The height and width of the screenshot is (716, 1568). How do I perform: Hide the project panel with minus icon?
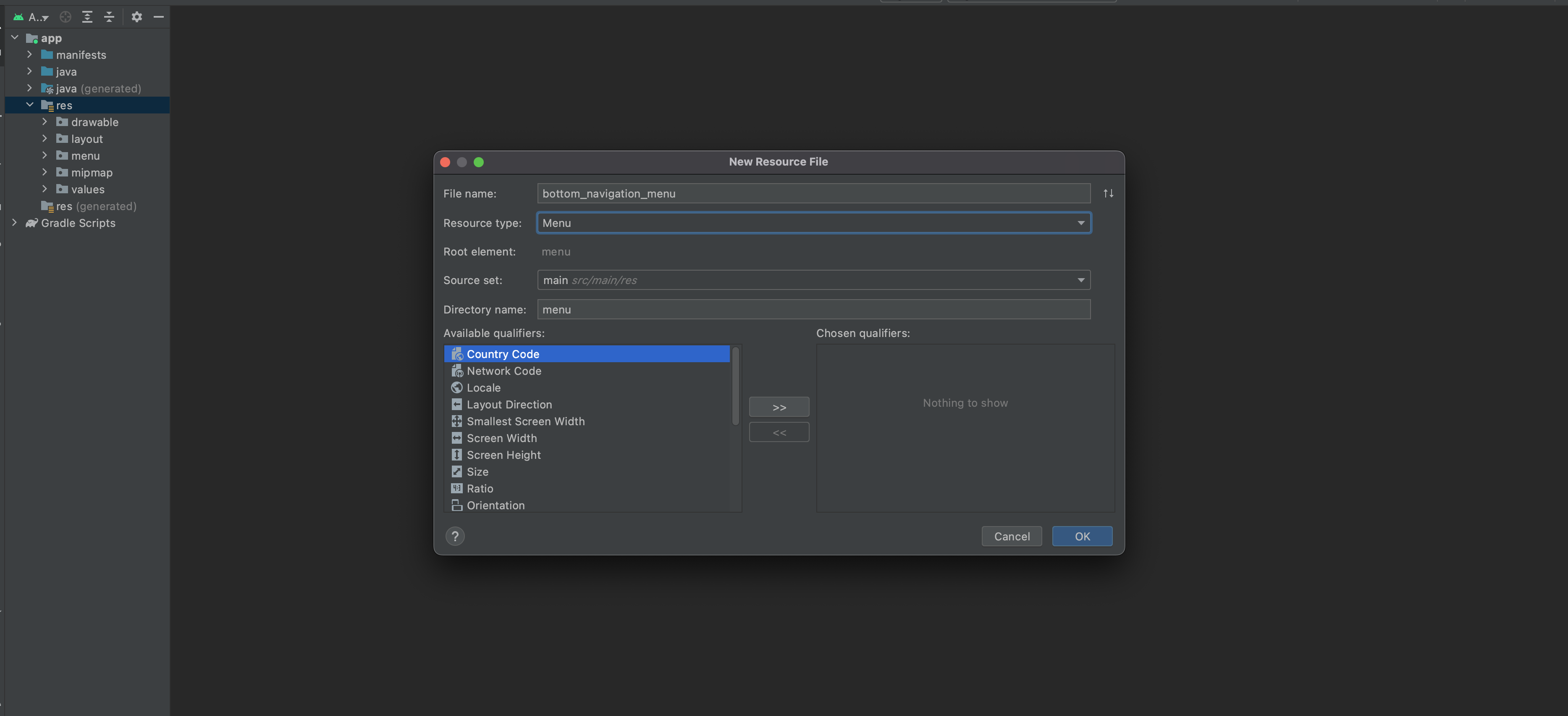click(159, 17)
